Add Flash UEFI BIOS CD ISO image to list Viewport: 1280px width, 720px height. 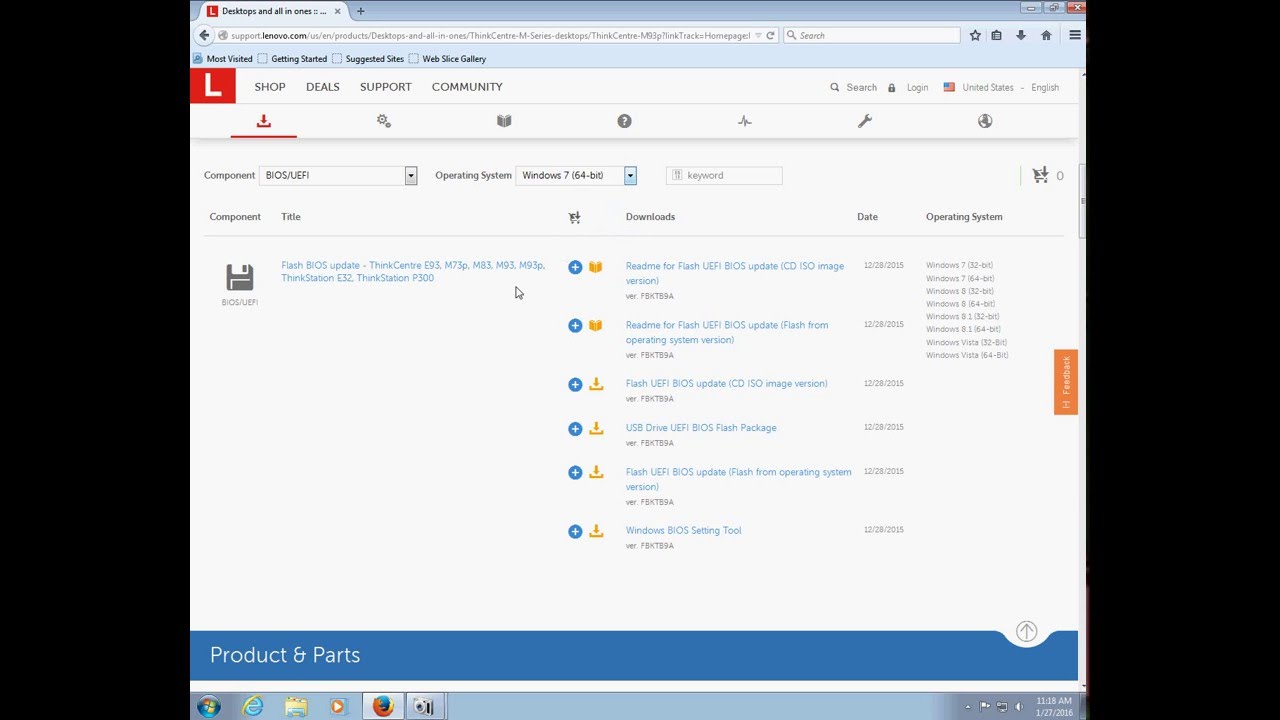575,384
